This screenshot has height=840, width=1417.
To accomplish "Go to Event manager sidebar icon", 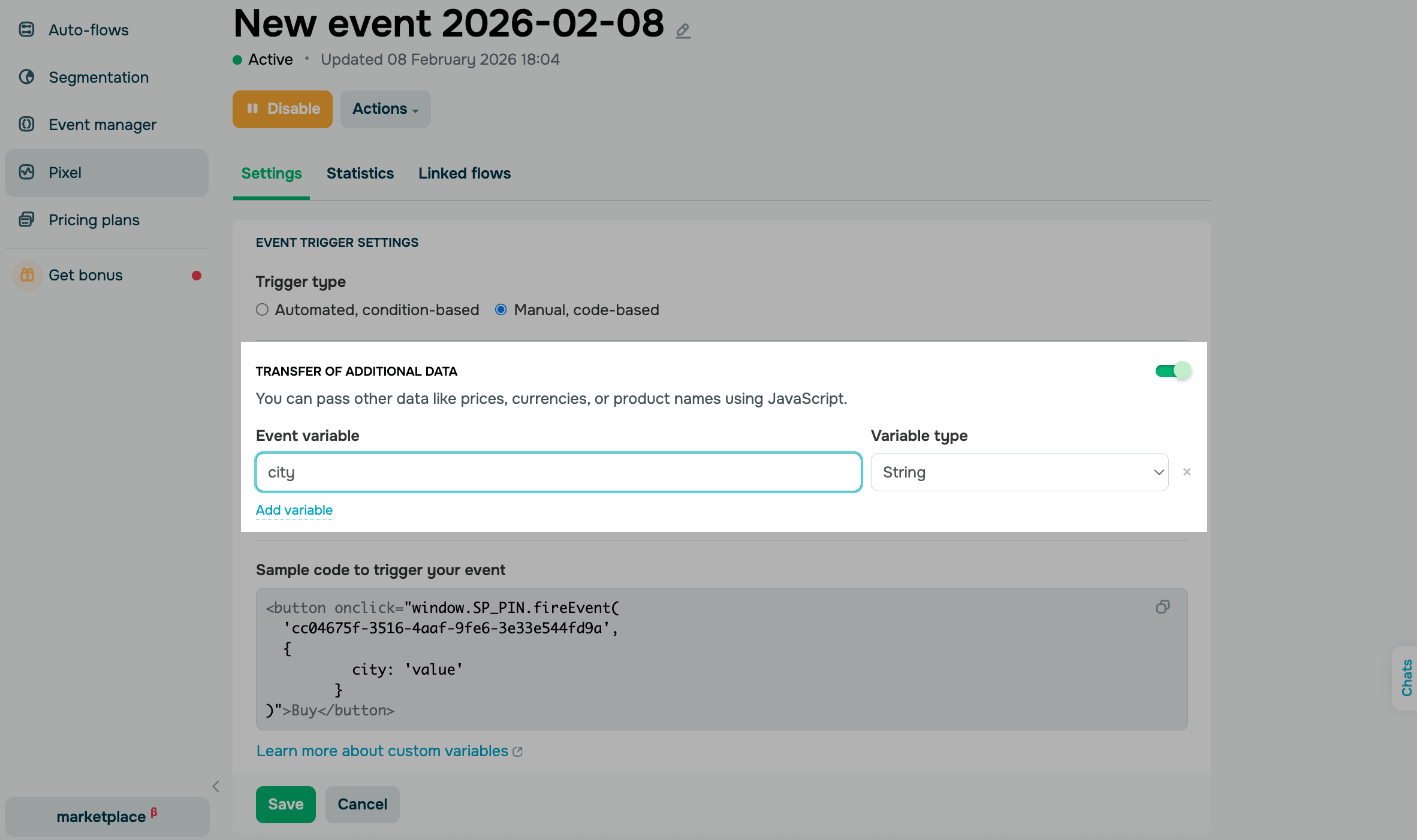I will point(26,124).
